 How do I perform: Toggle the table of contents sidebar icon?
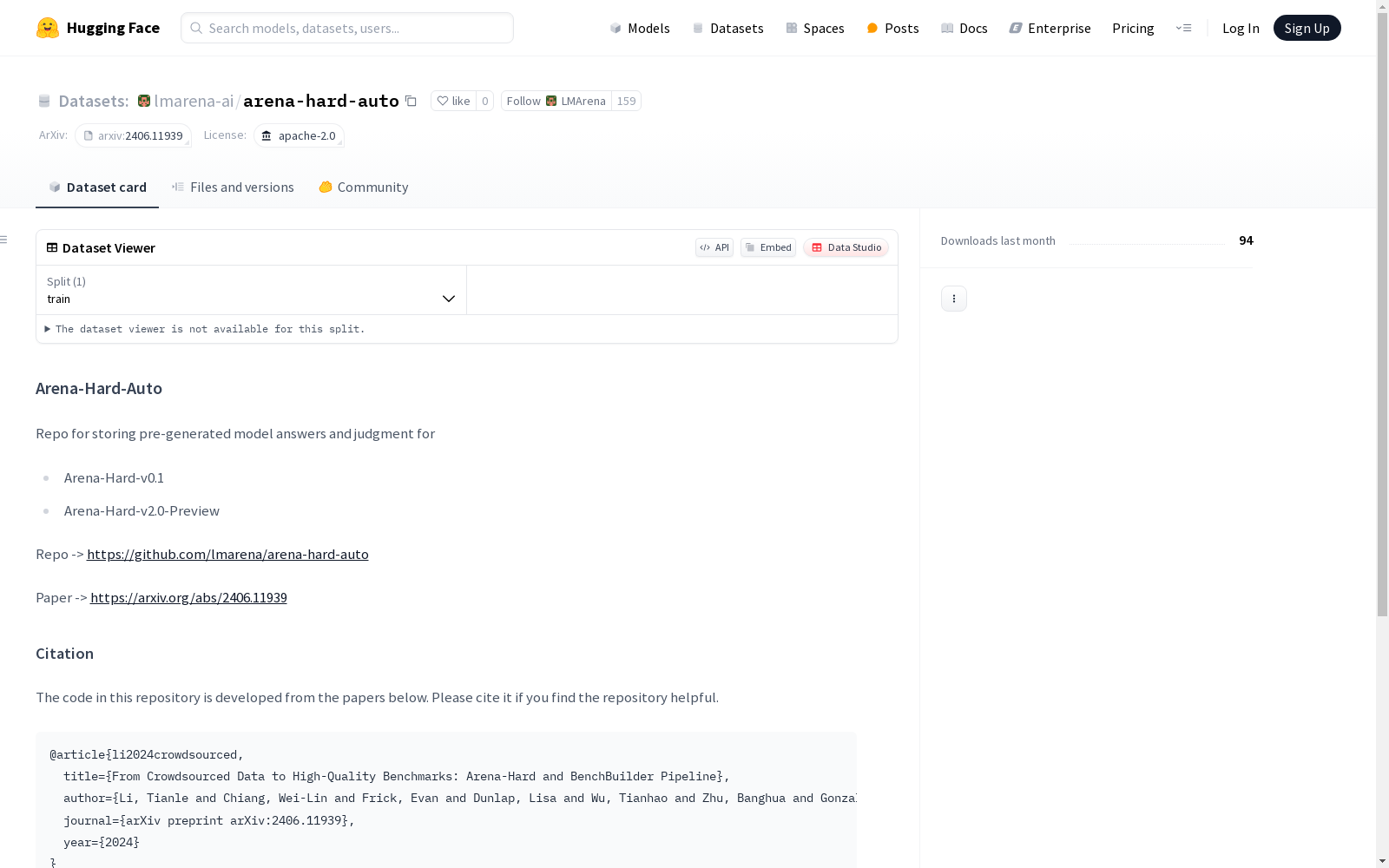point(4,240)
